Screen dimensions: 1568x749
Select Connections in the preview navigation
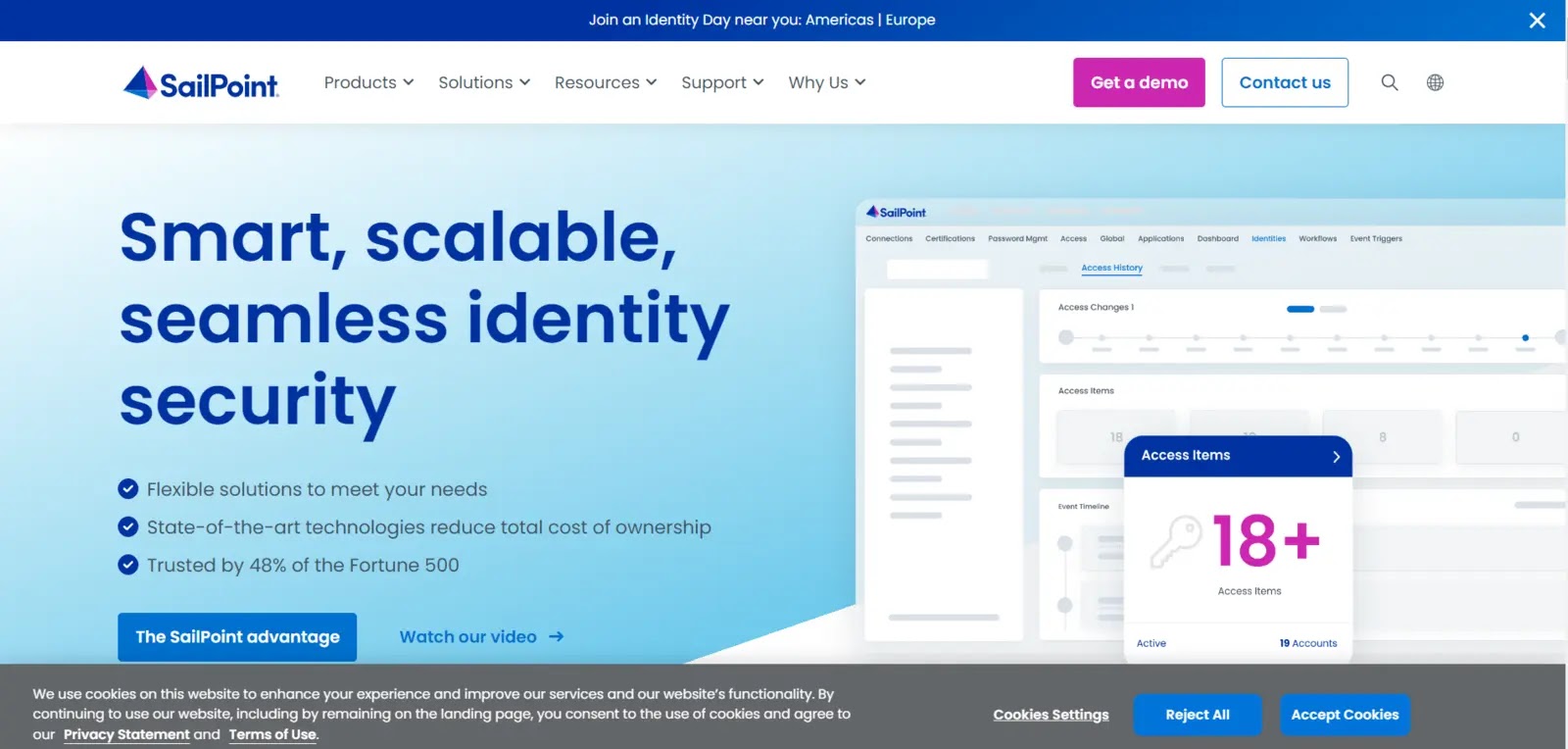click(x=889, y=238)
